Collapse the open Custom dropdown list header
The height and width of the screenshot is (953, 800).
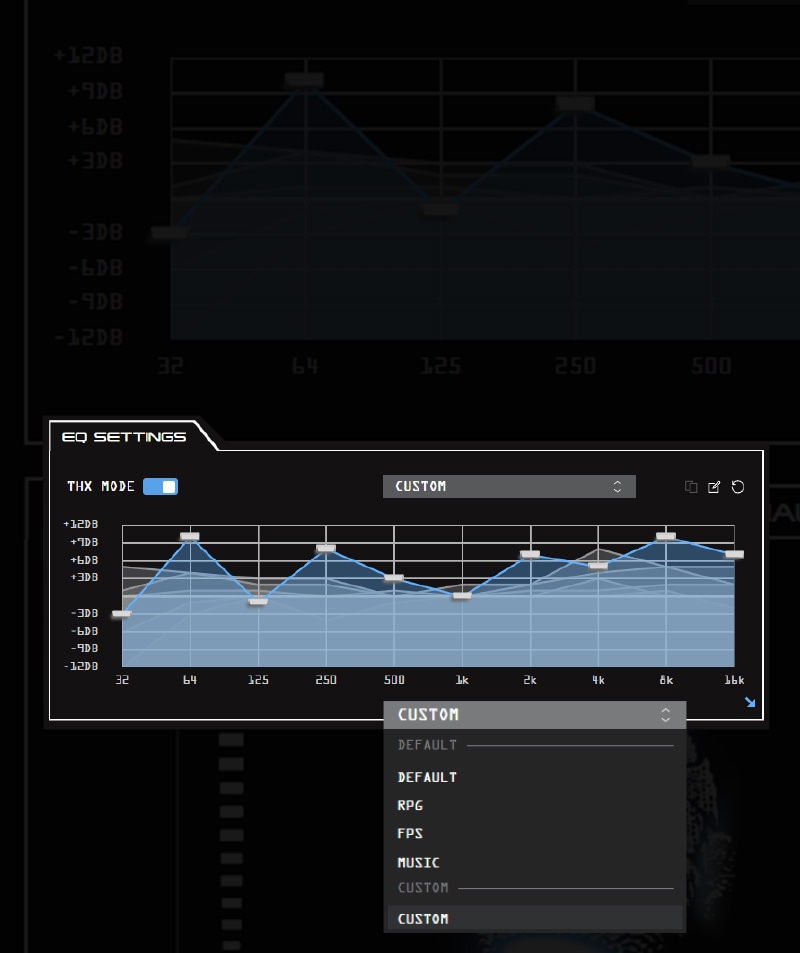click(535, 715)
